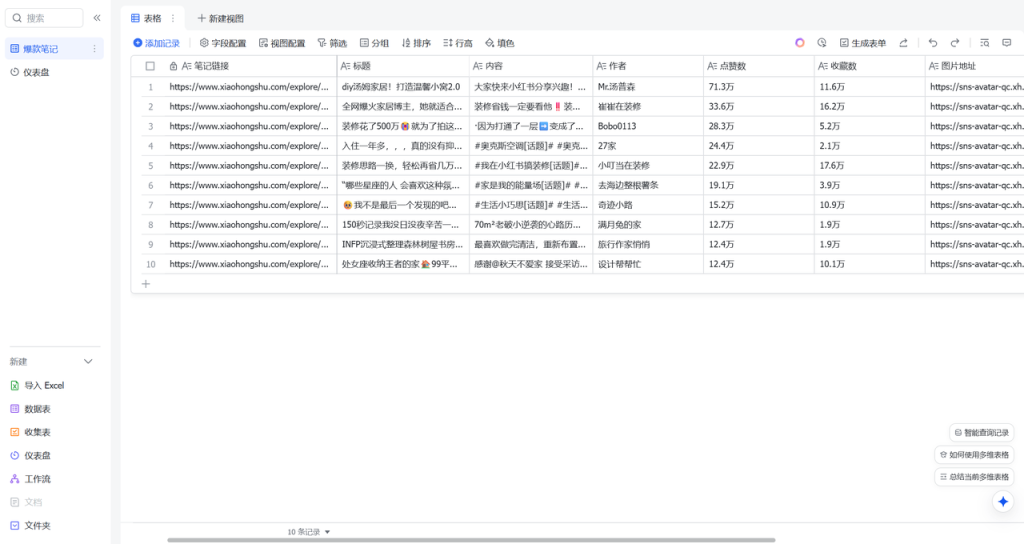
Task: Select the author cell 奇迹小路
Action: tap(648, 205)
